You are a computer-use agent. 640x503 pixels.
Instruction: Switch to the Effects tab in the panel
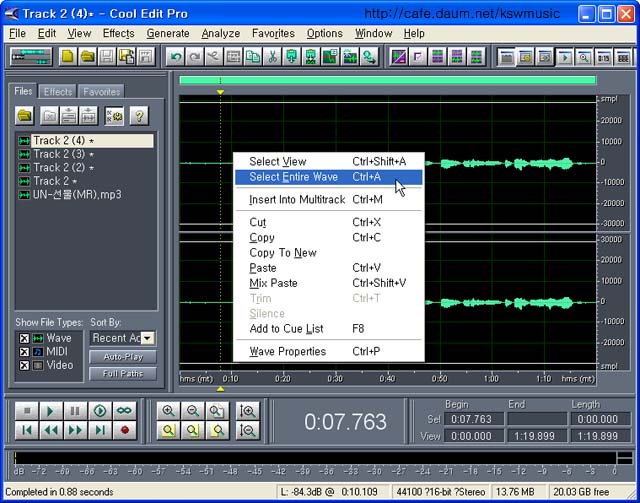(58, 92)
